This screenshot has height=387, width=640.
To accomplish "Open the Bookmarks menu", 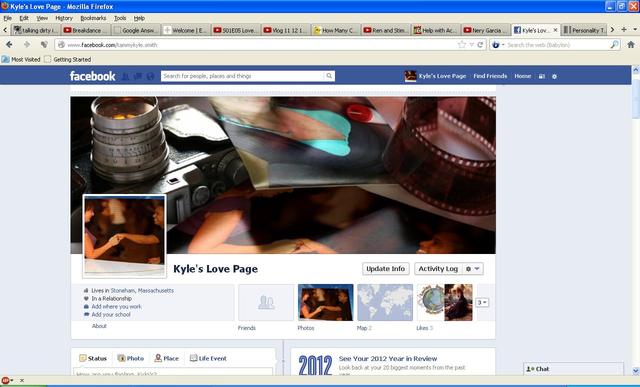I will click(x=93, y=18).
